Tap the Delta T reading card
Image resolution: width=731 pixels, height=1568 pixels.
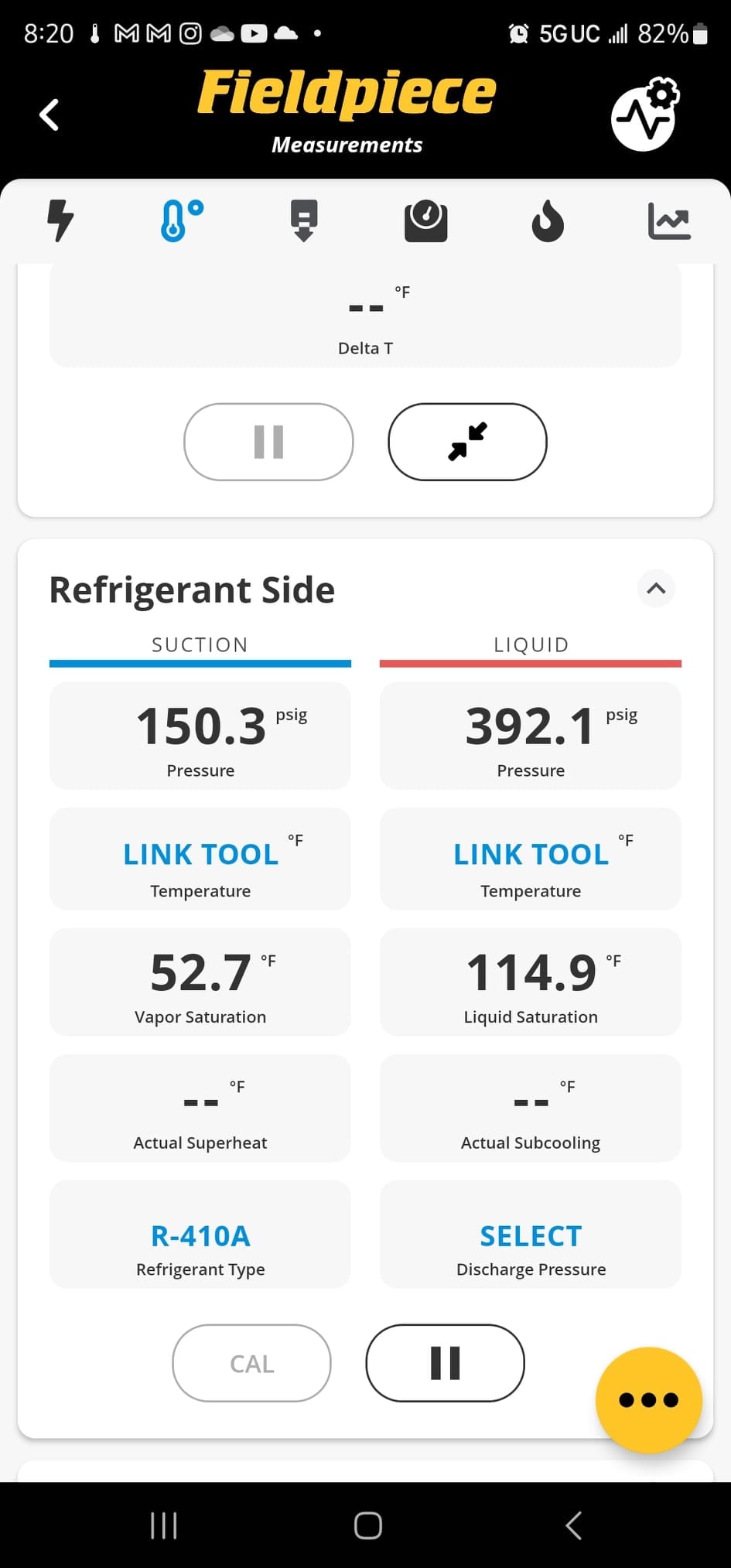pyautogui.click(x=365, y=316)
